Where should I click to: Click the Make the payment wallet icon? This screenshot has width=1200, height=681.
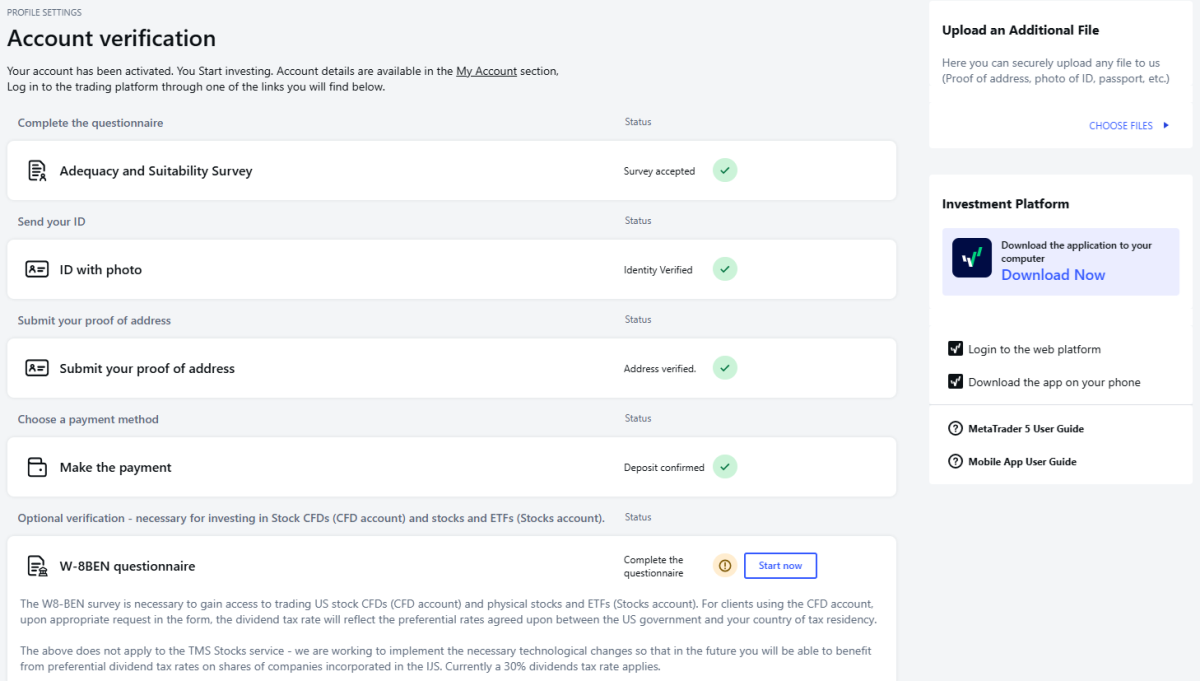37,467
